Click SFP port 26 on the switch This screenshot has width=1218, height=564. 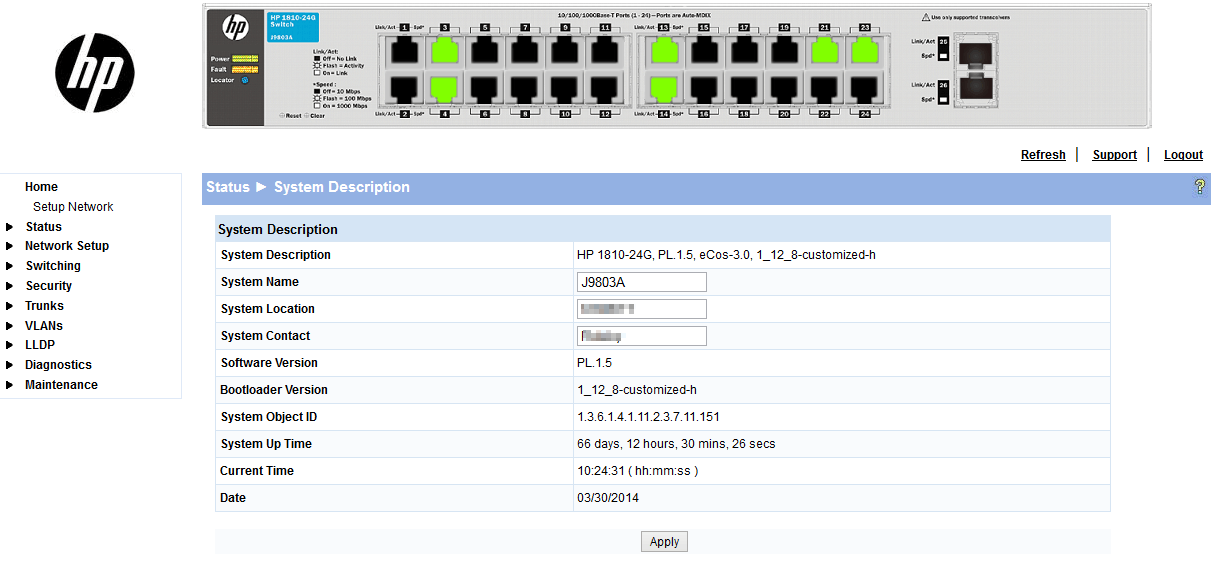click(x=975, y=85)
